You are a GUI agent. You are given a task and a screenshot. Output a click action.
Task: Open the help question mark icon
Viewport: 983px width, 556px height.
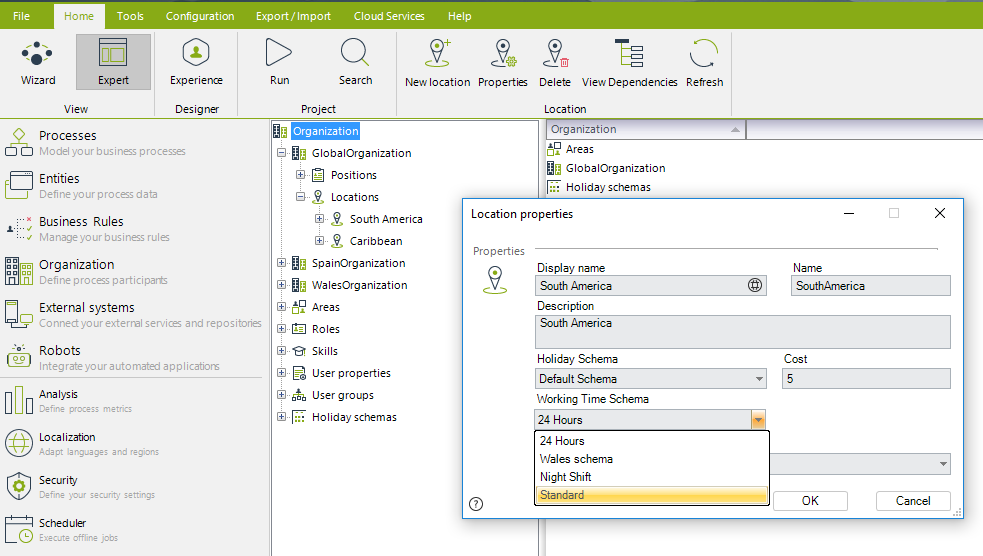click(476, 504)
